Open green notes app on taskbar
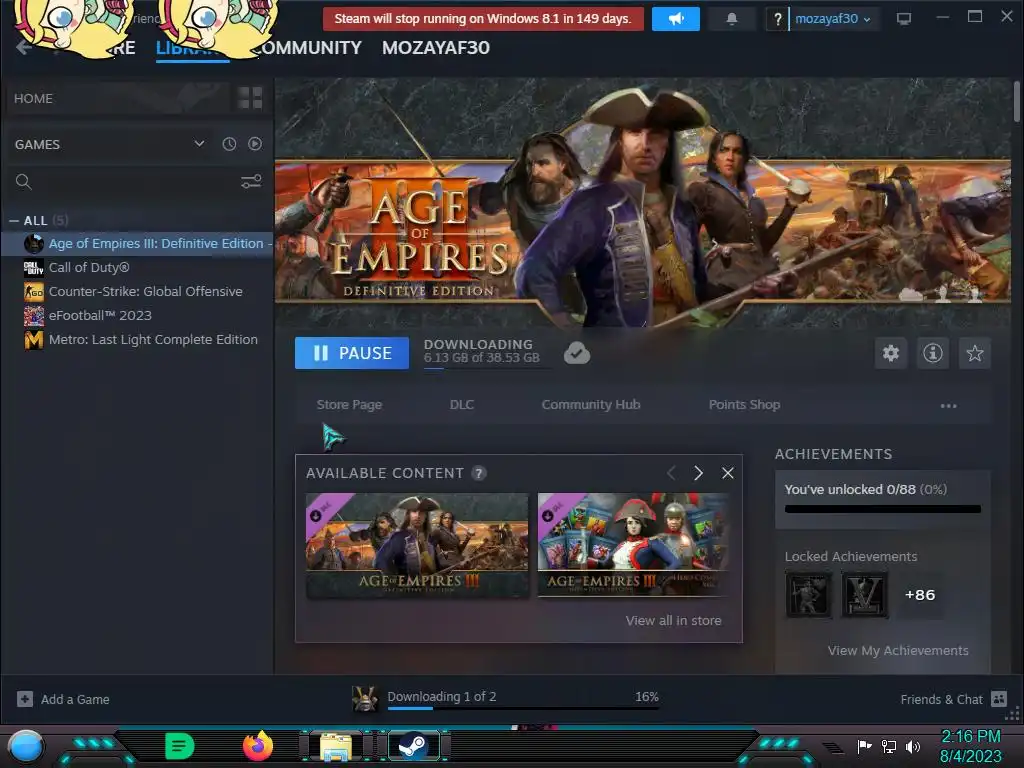The width and height of the screenshot is (1024, 768). pyautogui.click(x=180, y=746)
